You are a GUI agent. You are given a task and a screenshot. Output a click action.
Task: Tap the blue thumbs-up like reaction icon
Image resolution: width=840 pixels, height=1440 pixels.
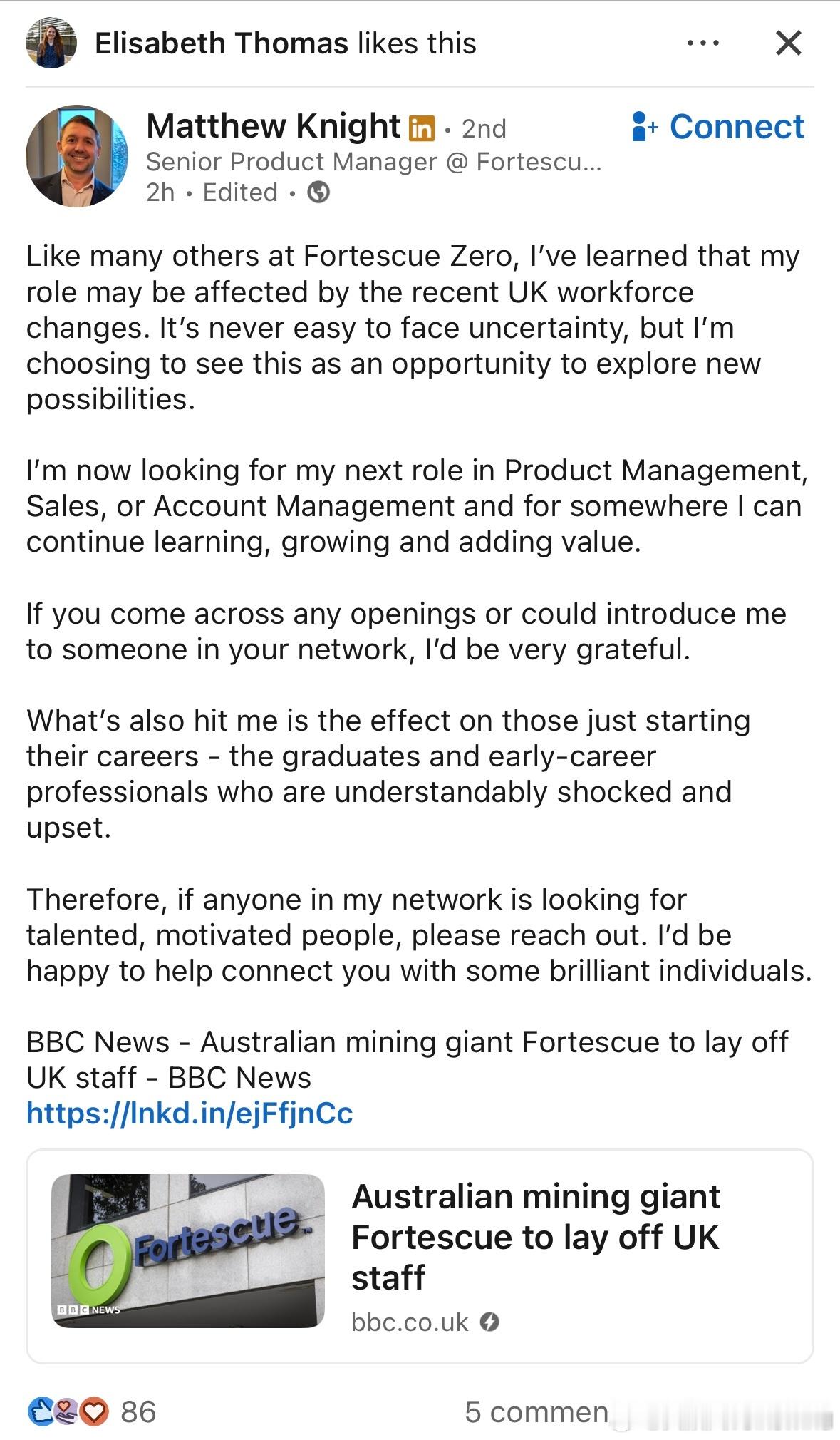(x=41, y=1411)
